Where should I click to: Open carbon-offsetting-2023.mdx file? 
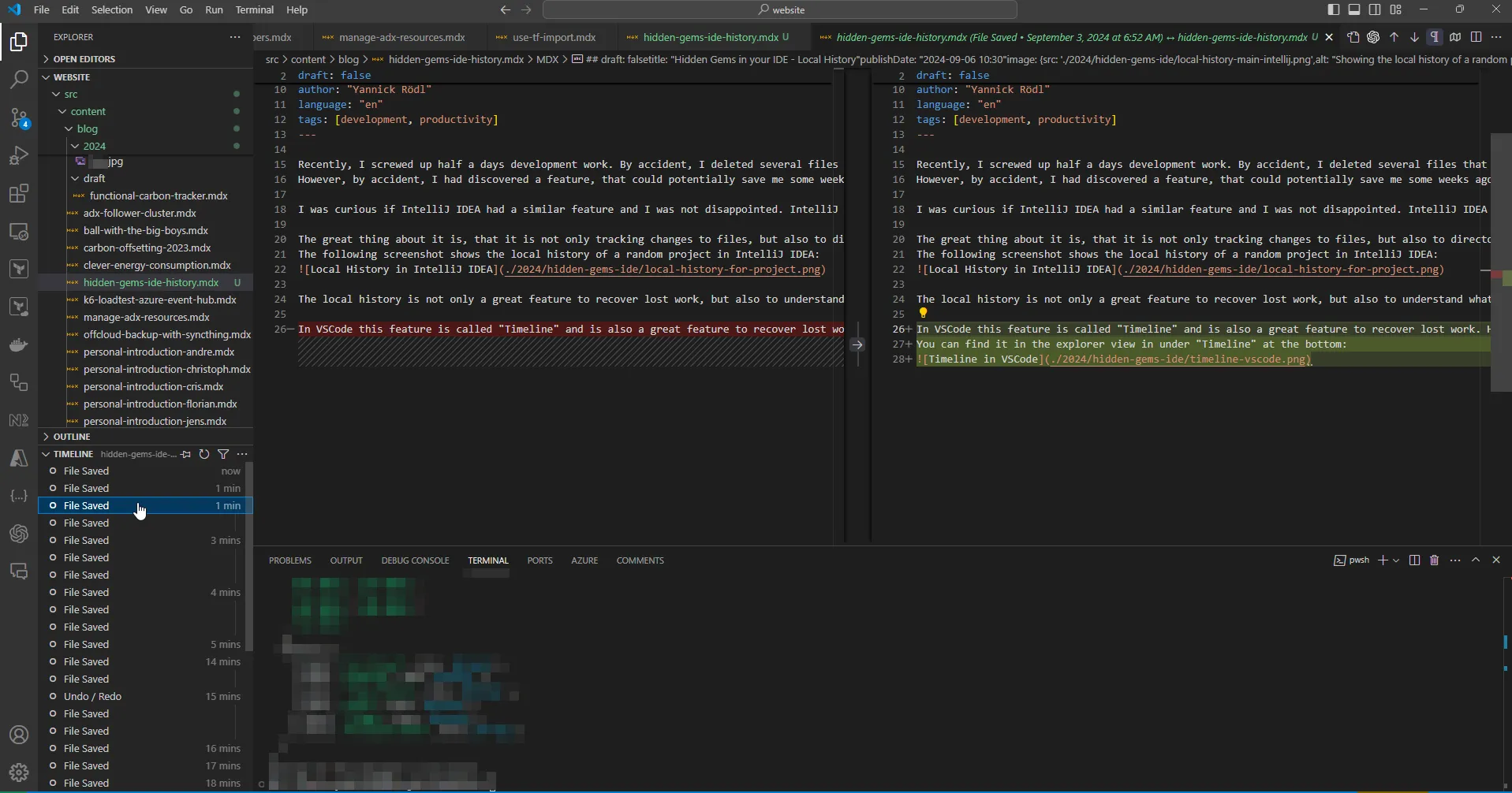tap(147, 248)
